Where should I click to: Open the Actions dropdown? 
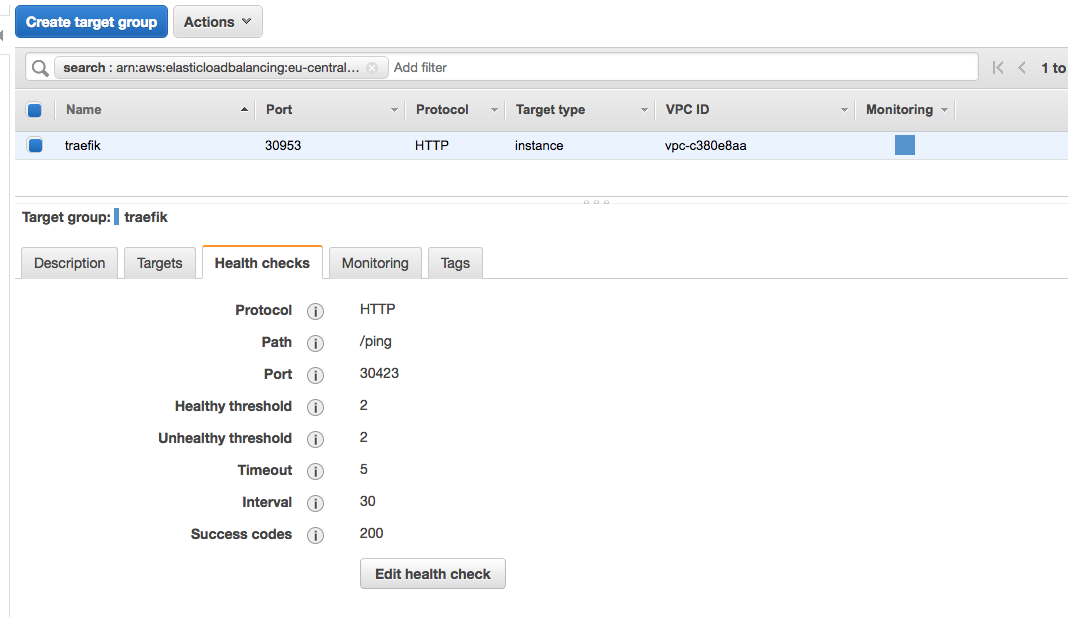(217, 21)
